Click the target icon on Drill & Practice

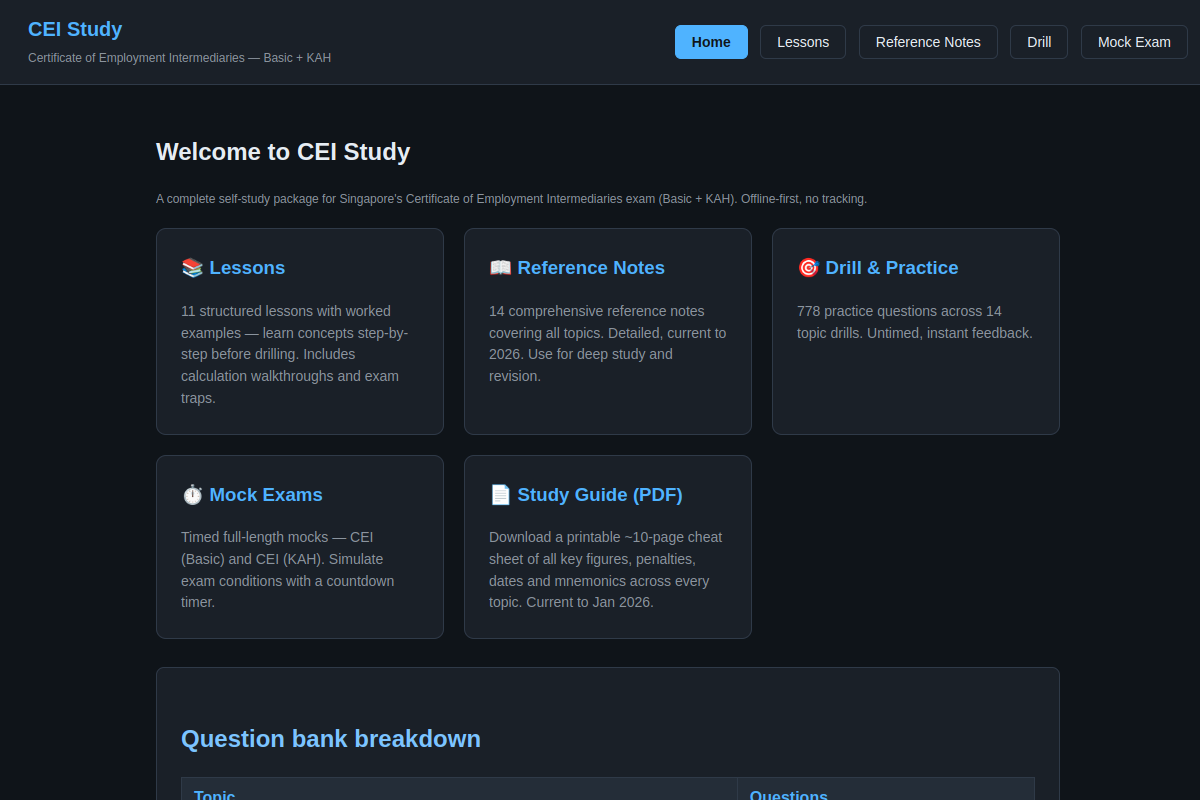808,268
